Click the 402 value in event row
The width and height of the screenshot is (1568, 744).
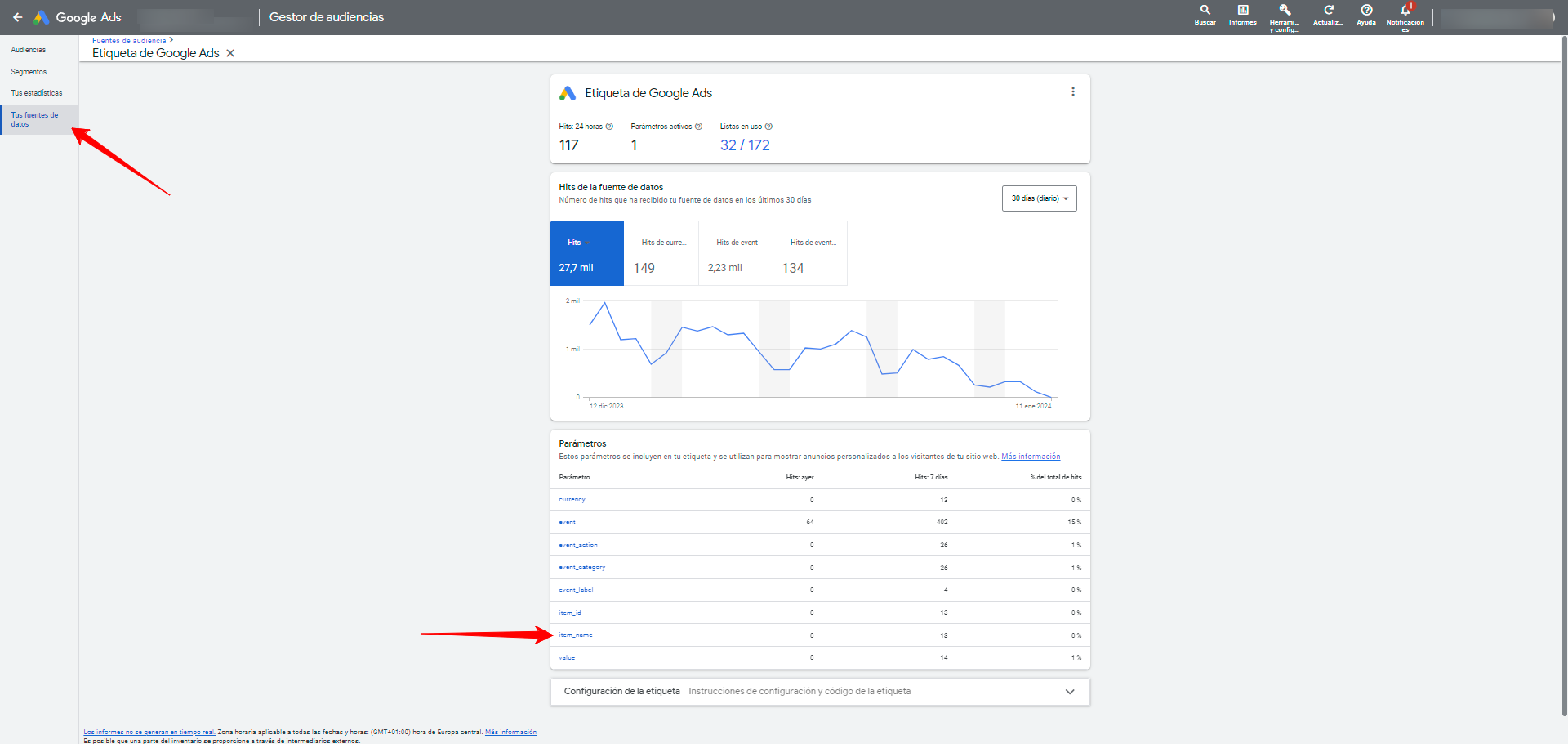[942, 522]
